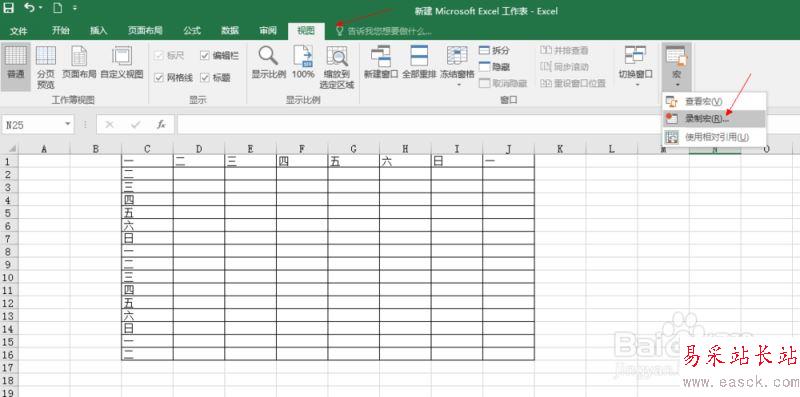Click 重设窗口位置 button

573,83
